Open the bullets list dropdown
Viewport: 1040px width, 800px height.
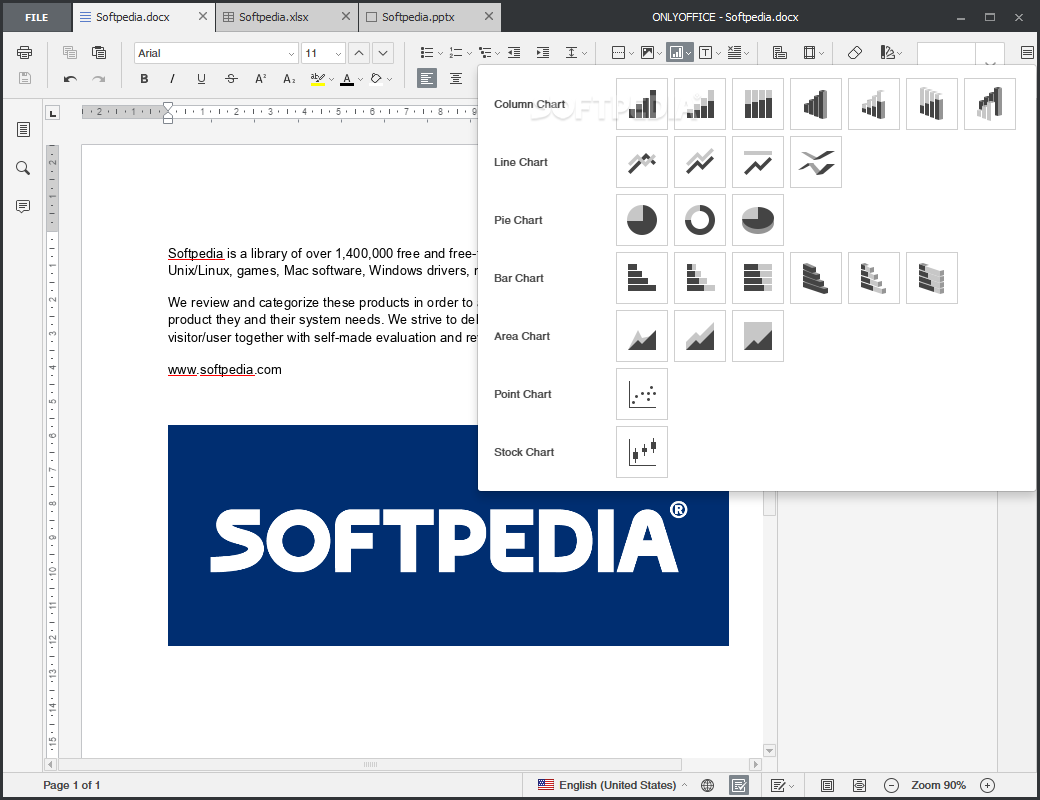pyautogui.click(x=440, y=53)
